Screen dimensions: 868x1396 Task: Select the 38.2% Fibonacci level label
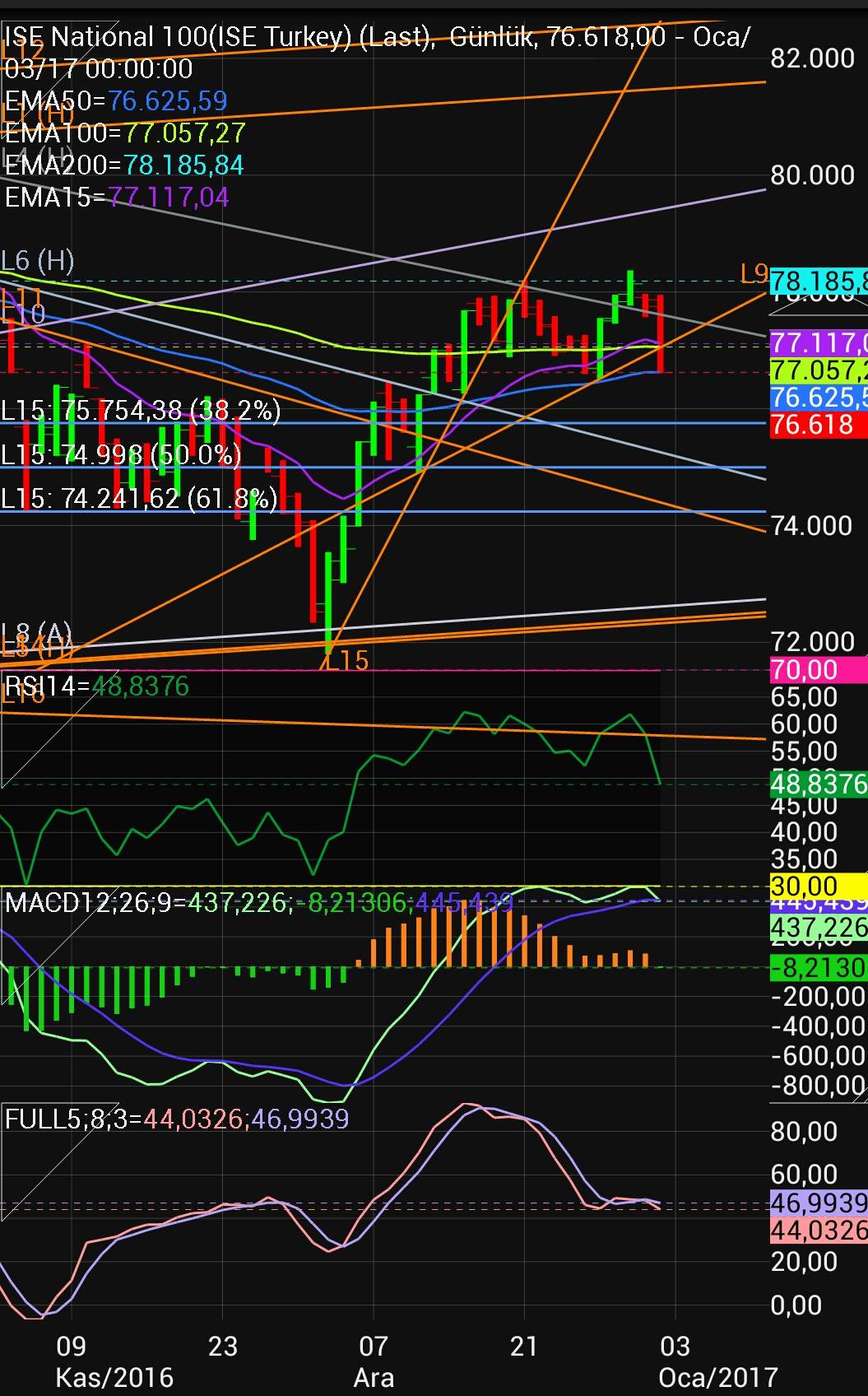141,410
